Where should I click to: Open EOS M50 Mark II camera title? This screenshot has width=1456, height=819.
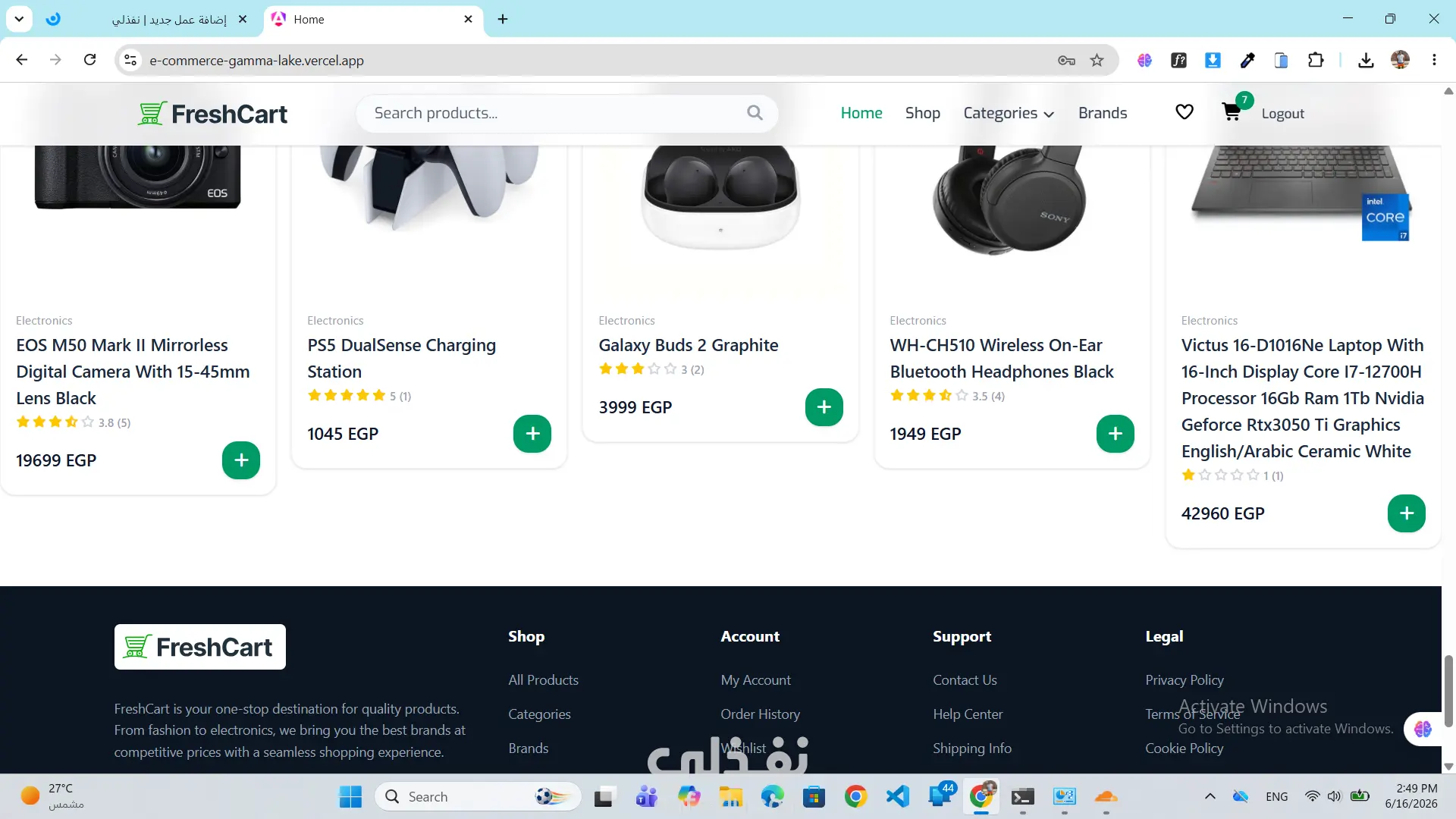coord(133,372)
